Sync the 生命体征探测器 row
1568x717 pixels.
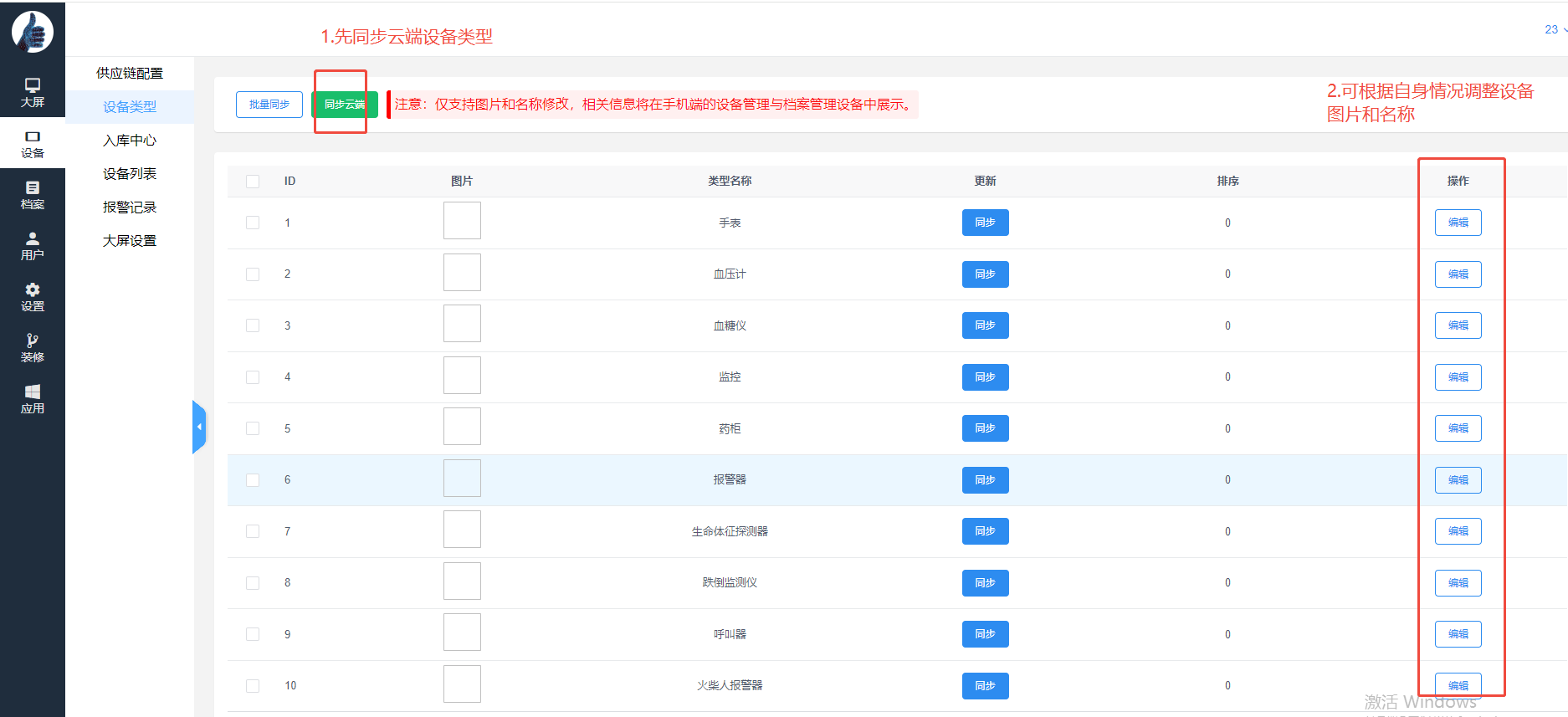985,531
